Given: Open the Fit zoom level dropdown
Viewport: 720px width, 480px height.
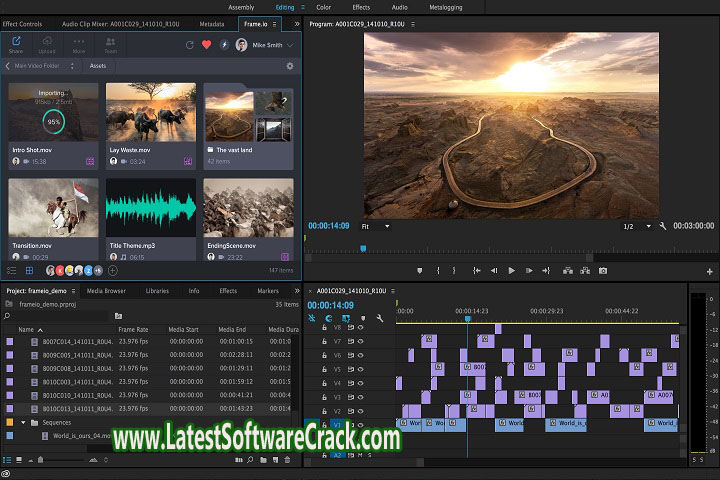Looking at the screenshot, I should coord(375,226).
